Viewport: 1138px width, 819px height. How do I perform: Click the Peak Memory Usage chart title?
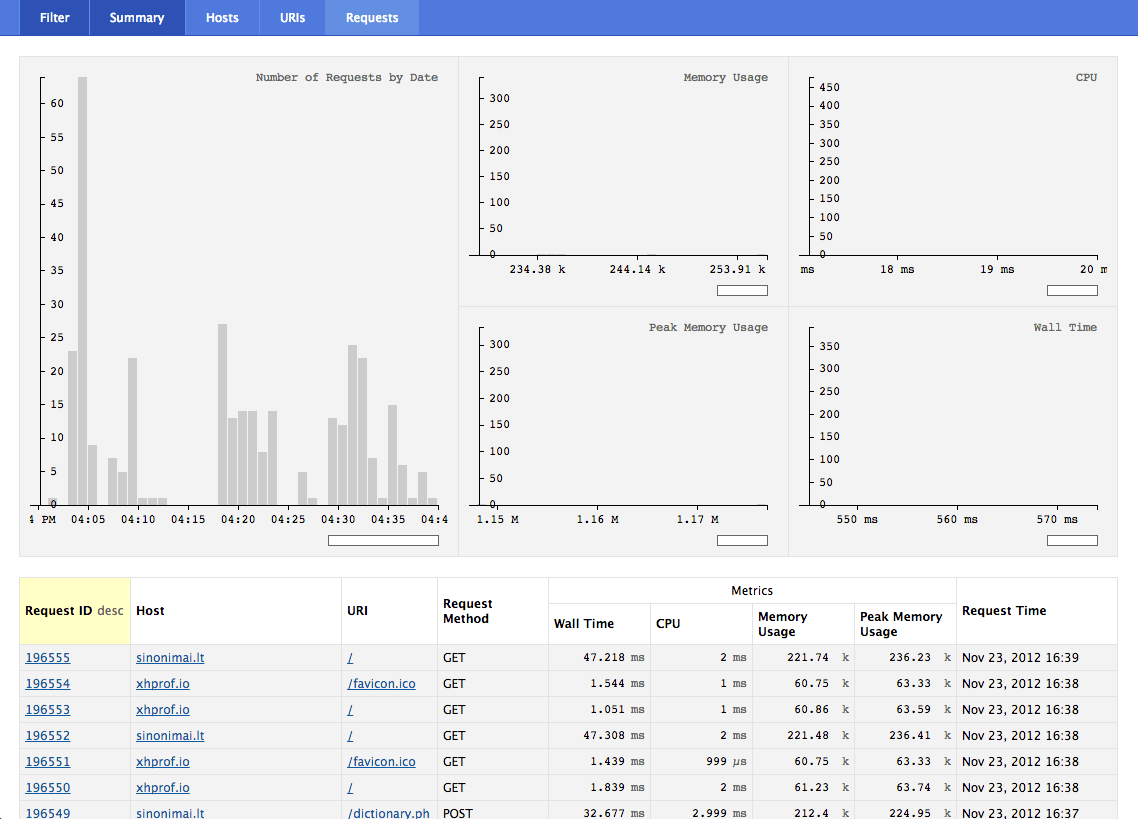point(708,327)
